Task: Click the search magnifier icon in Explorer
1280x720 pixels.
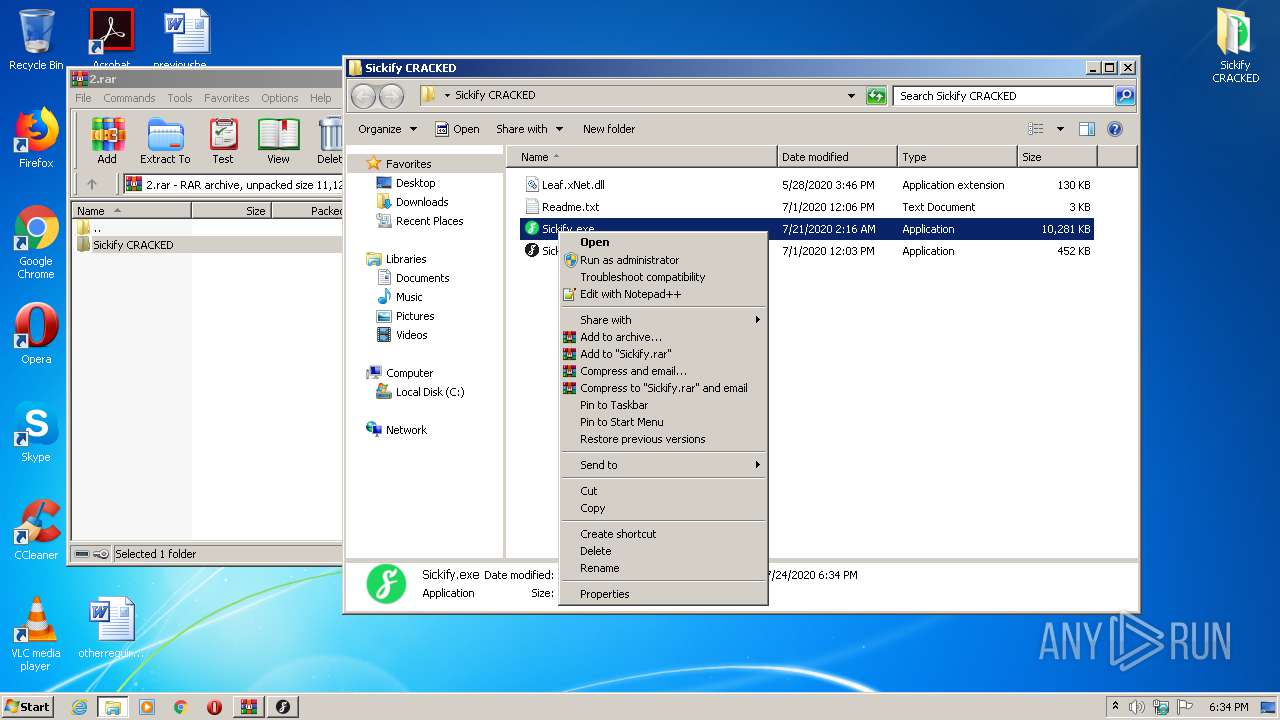Action: tap(1125, 96)
